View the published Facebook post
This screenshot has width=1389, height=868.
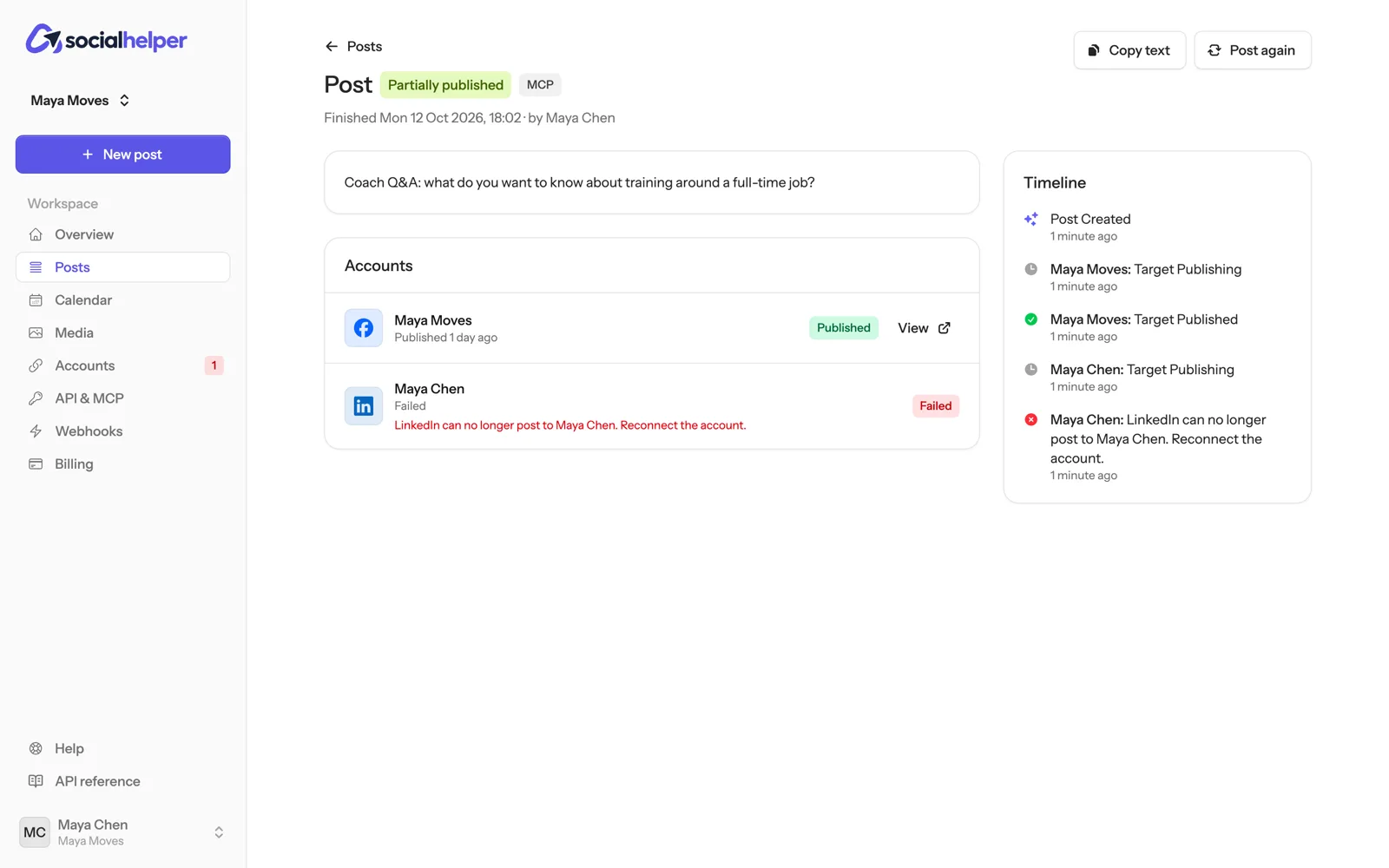point(925,328)
